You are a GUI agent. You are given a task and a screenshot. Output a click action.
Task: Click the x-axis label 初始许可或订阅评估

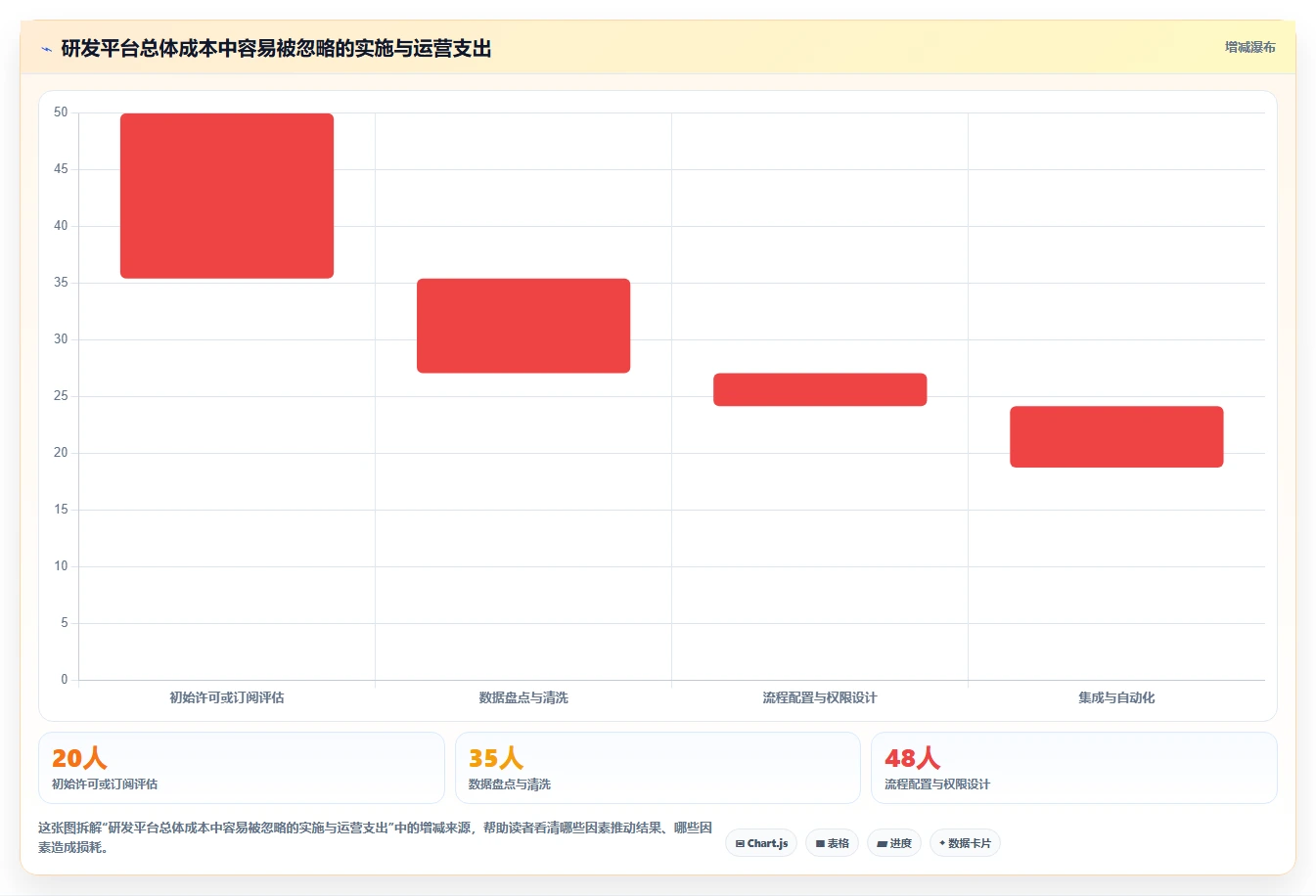[x=227, y=697]
